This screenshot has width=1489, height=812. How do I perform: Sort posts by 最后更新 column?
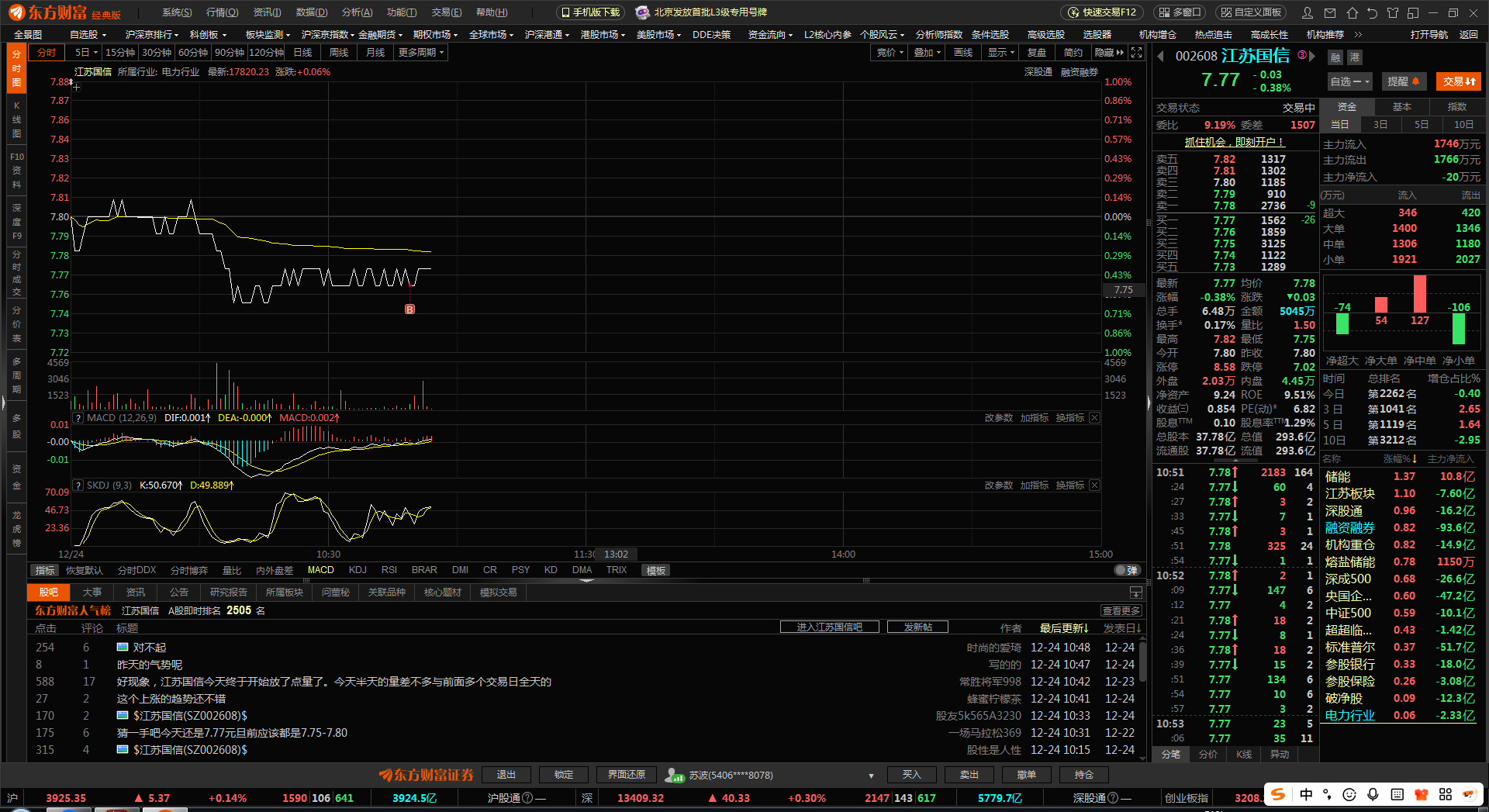coord(1064,628)
